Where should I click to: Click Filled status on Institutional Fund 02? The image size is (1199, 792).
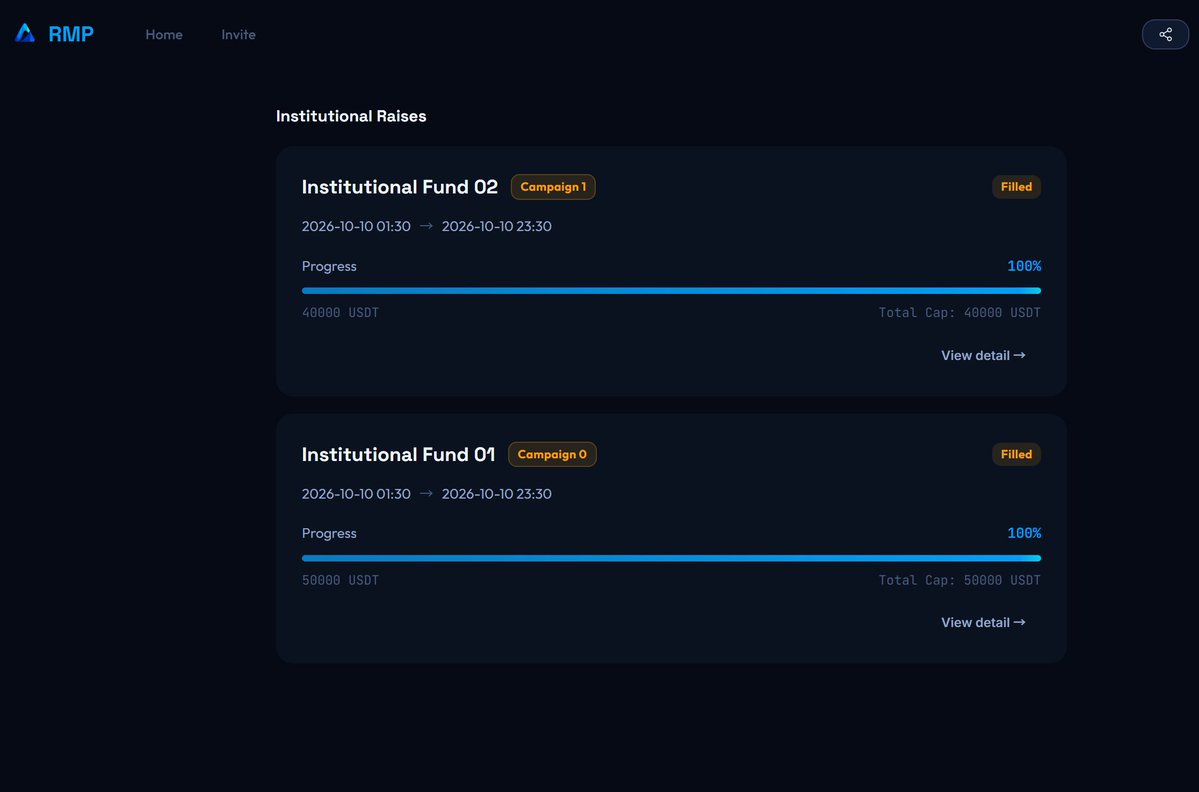click(1016, 187)
